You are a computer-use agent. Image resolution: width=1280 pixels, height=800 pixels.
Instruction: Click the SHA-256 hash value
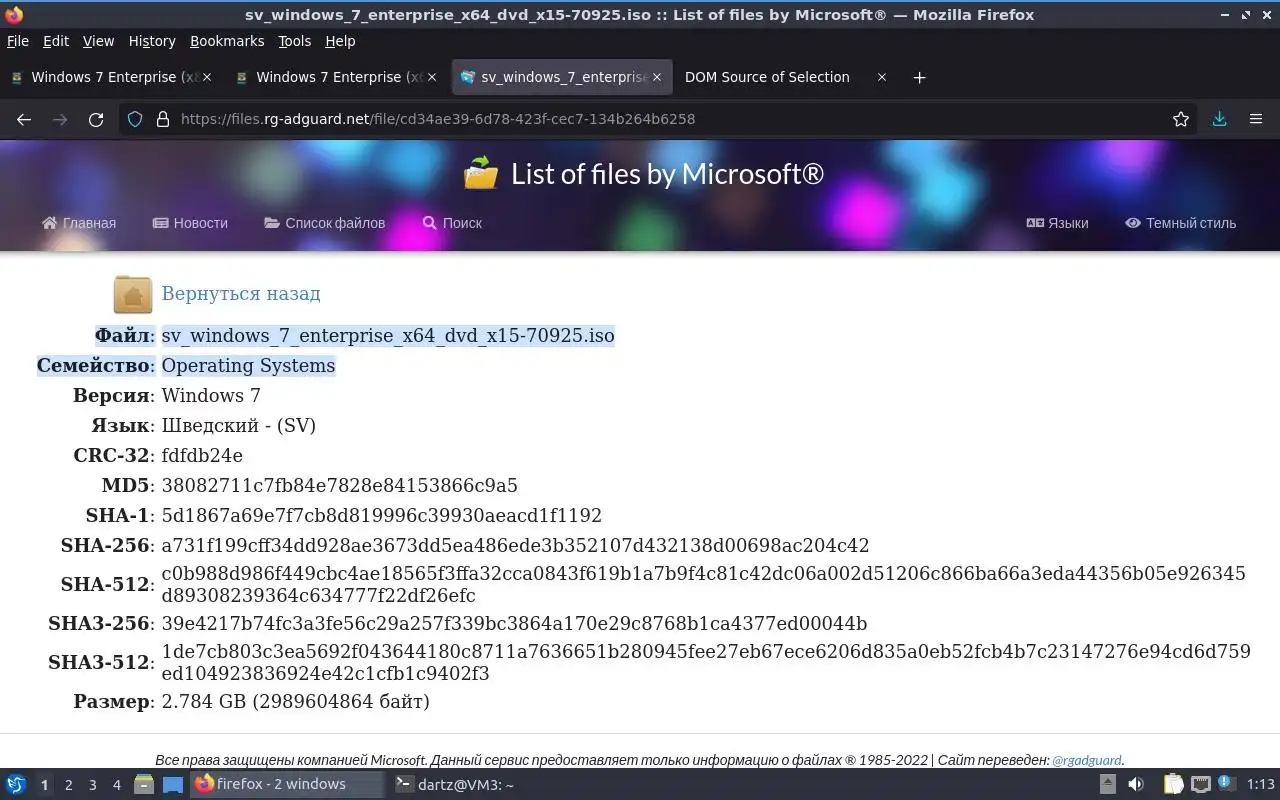click(x=515, y=546)
